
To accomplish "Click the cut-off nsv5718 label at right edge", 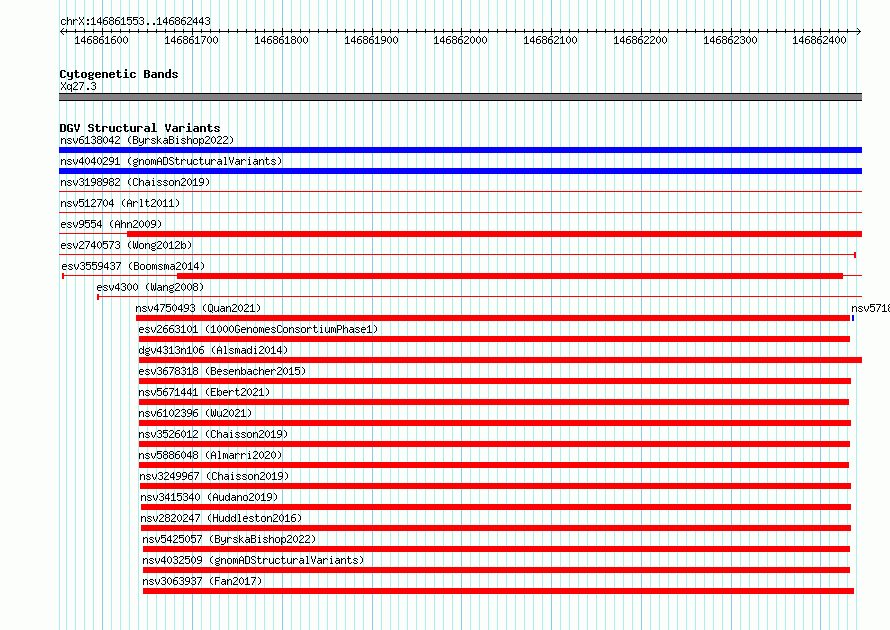I will [870, 308].
